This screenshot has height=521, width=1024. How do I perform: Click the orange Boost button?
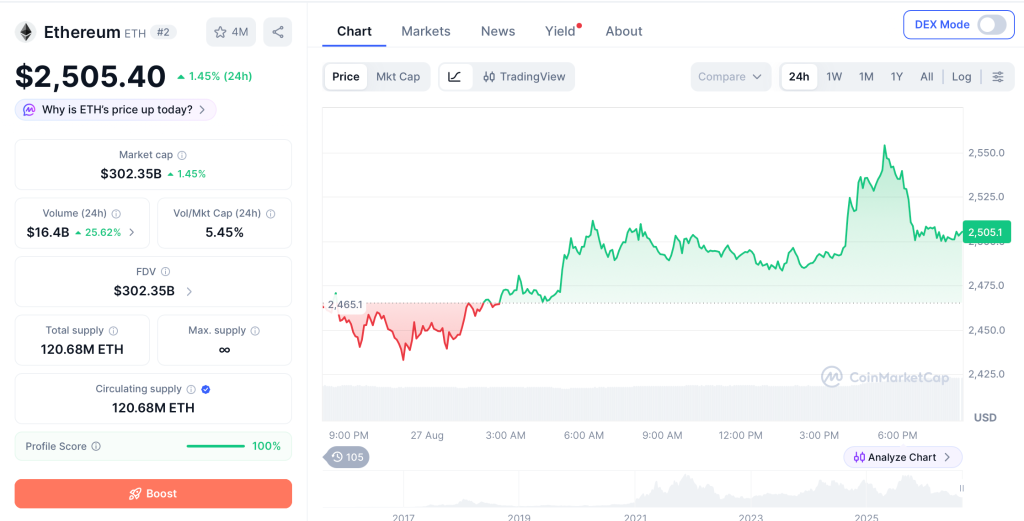pyautogui.click(x=153, y=494)
